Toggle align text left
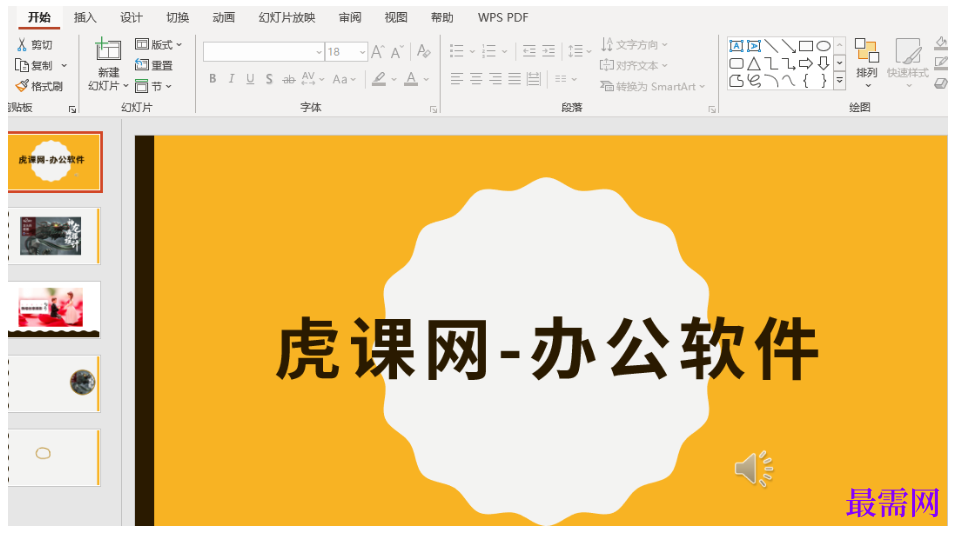 click(x=457, y=78)
